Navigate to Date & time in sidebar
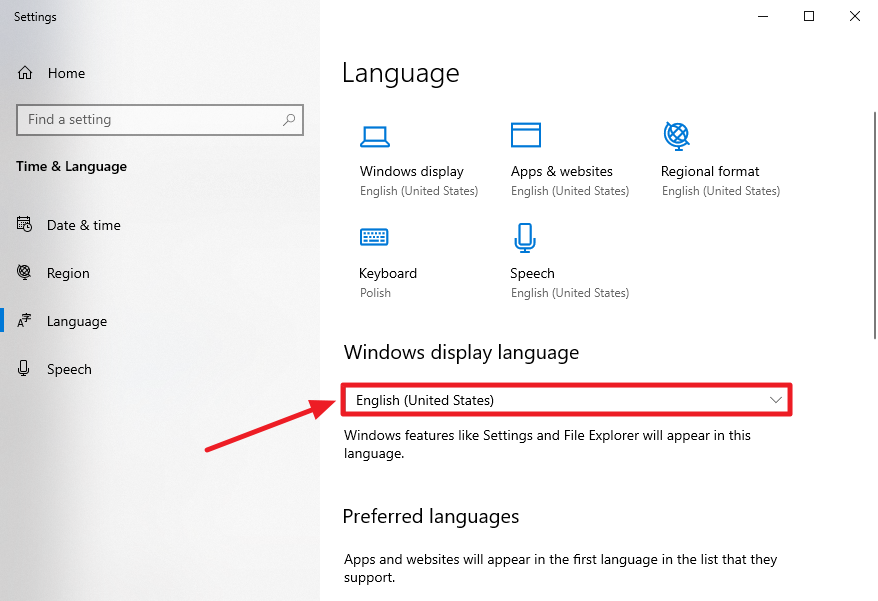Viewport: 878px width, 601px height. [x=81, y=224]
